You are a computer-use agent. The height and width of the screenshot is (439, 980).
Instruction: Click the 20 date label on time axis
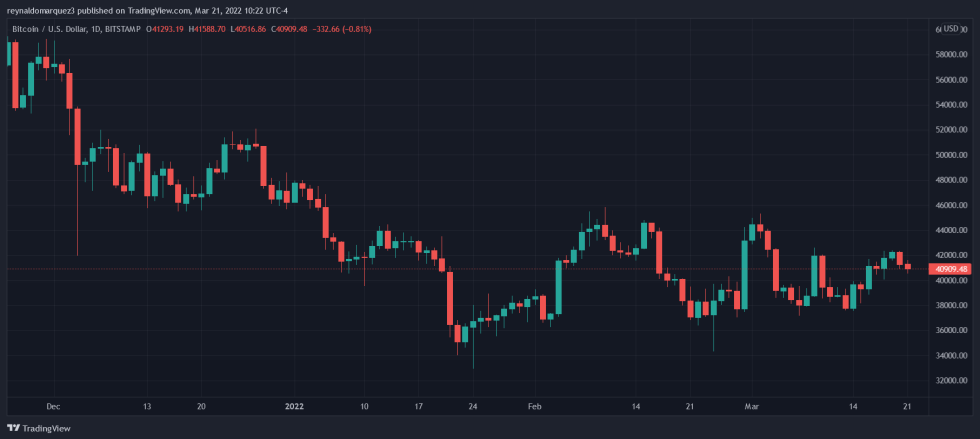201,406
